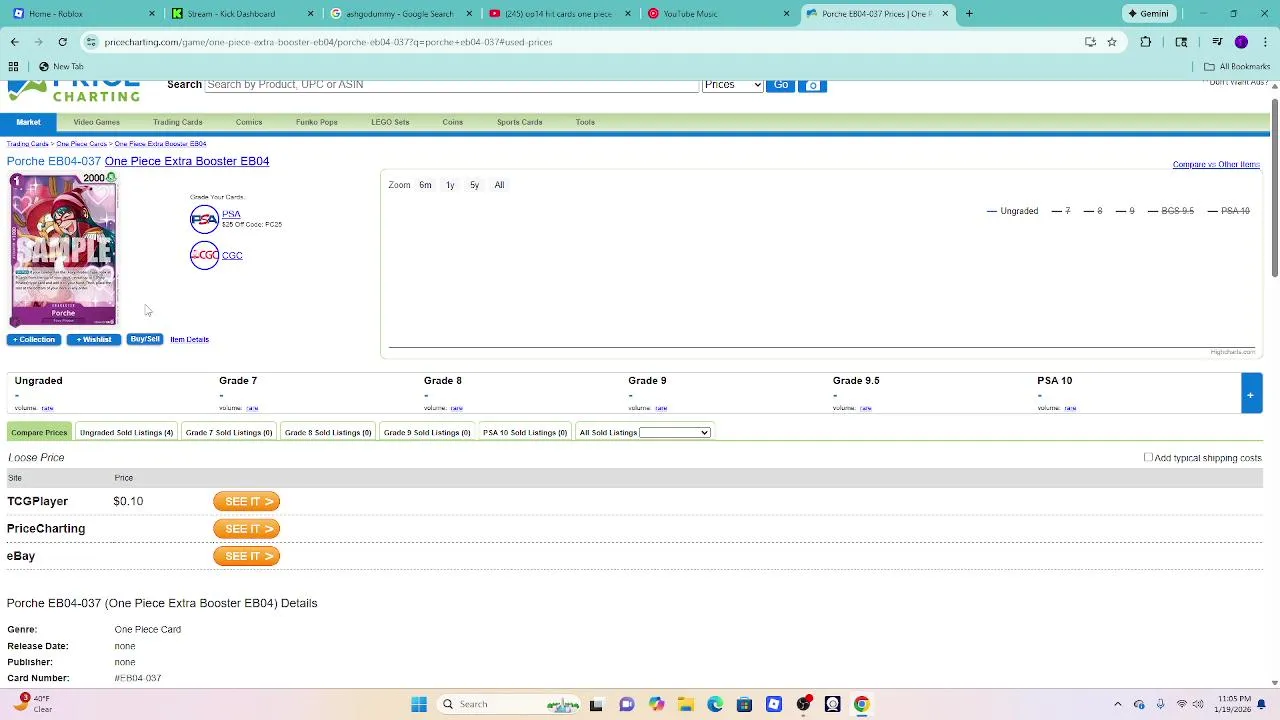Open the All Sold Listings dropdown
The image size is (1280, 720).
[674, 432]
